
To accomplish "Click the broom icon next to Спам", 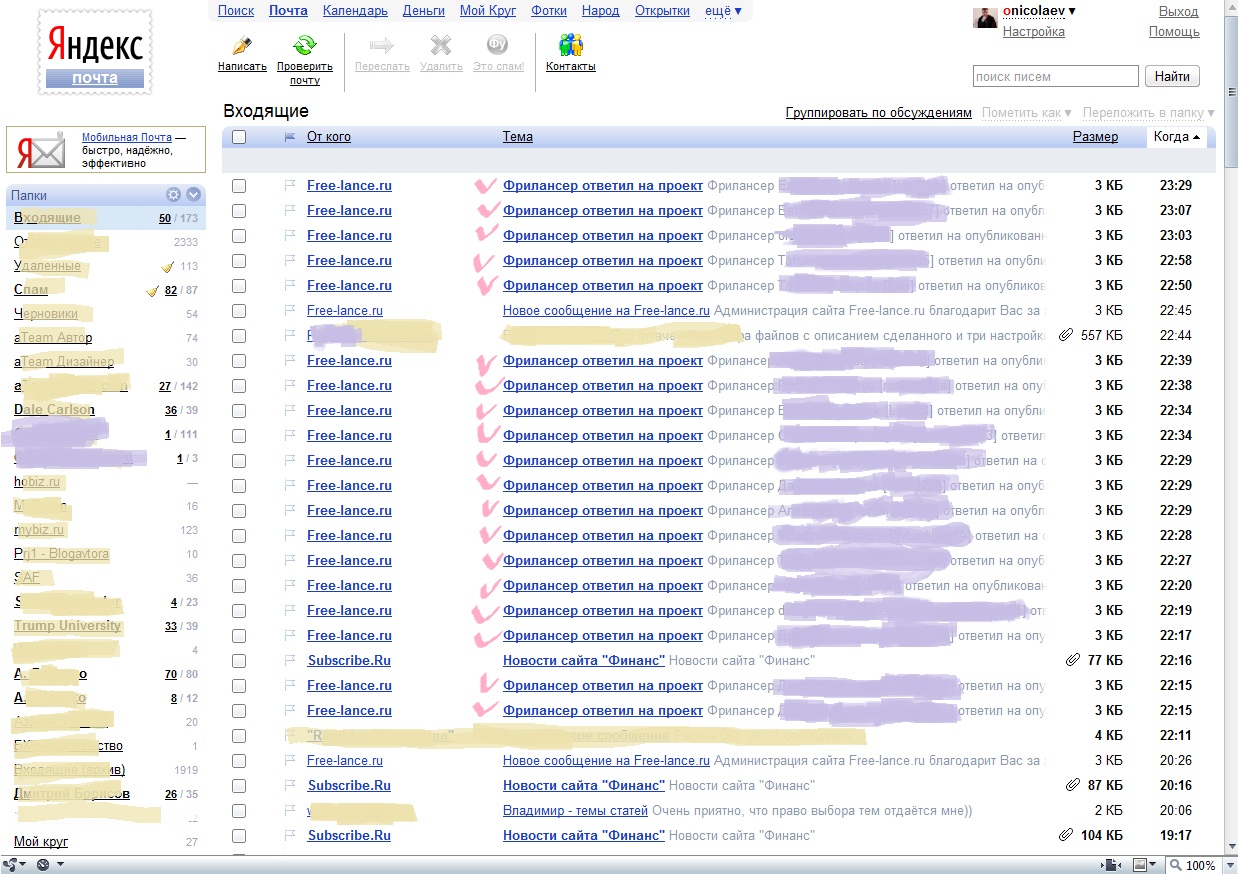I will point(153,291).
